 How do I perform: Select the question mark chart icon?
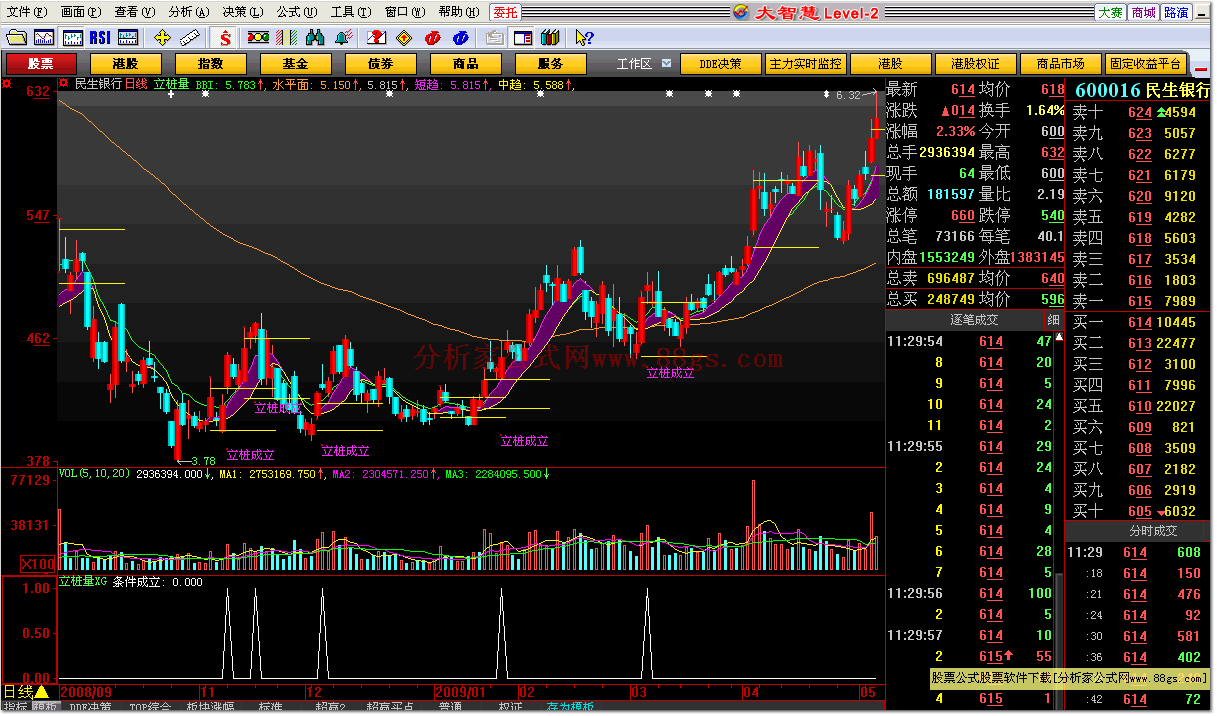376,38
